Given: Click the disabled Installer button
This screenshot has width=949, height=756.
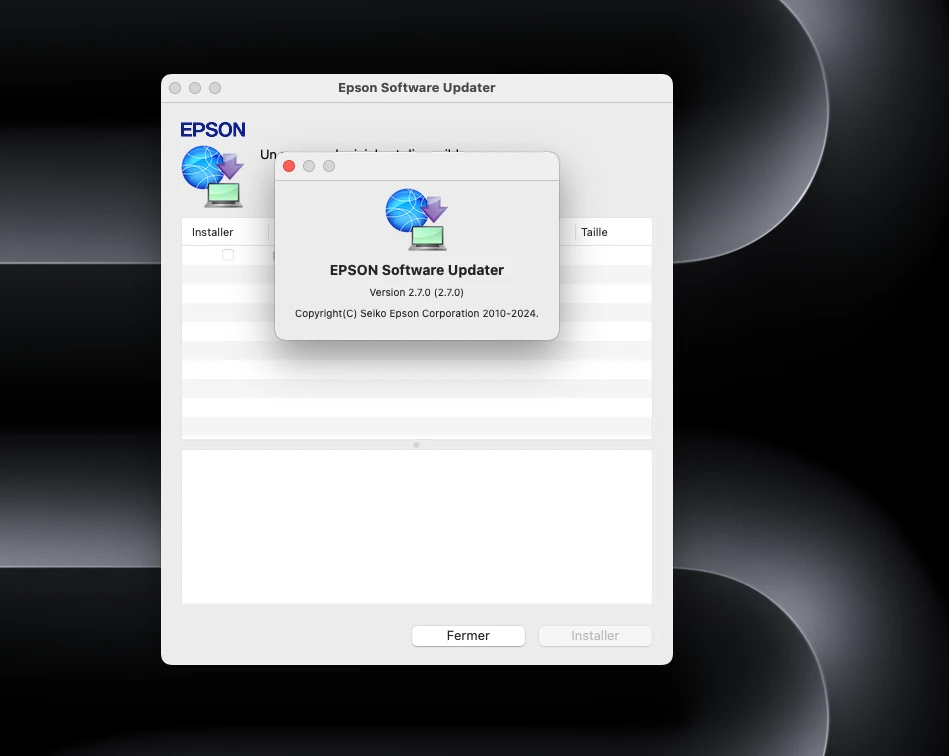Looking at the screenshot, I should (x=595, y=636).
